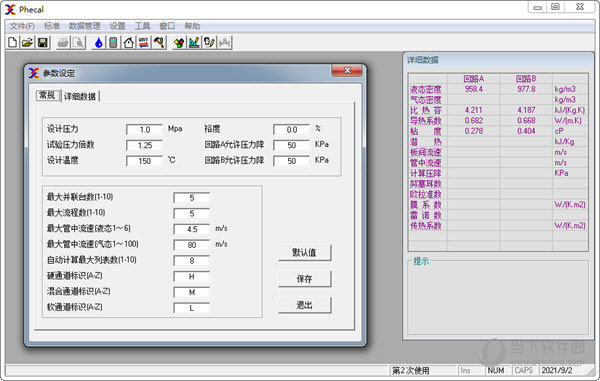Click the 雷诺数 row label
This screenshot has height=381, width=600.
pyautogui.click(x=426, y=215)
